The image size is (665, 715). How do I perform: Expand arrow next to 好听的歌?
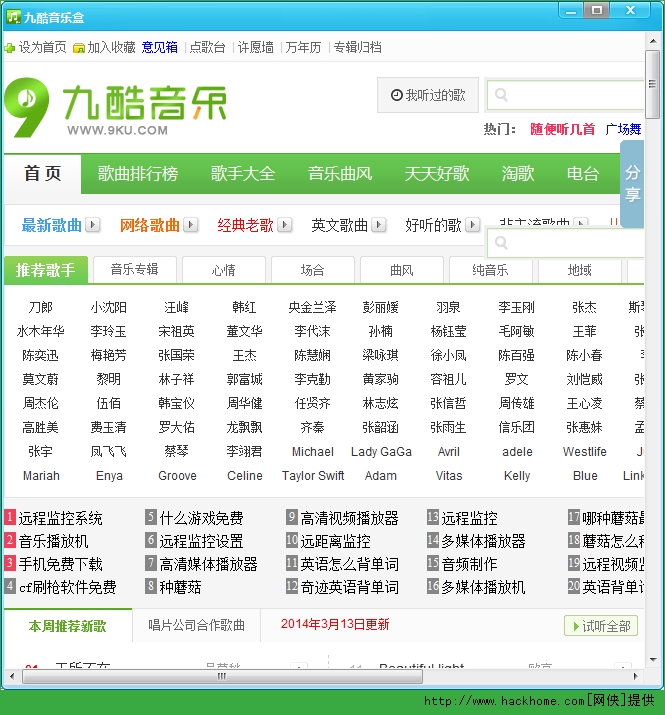(x=473, y=225)
